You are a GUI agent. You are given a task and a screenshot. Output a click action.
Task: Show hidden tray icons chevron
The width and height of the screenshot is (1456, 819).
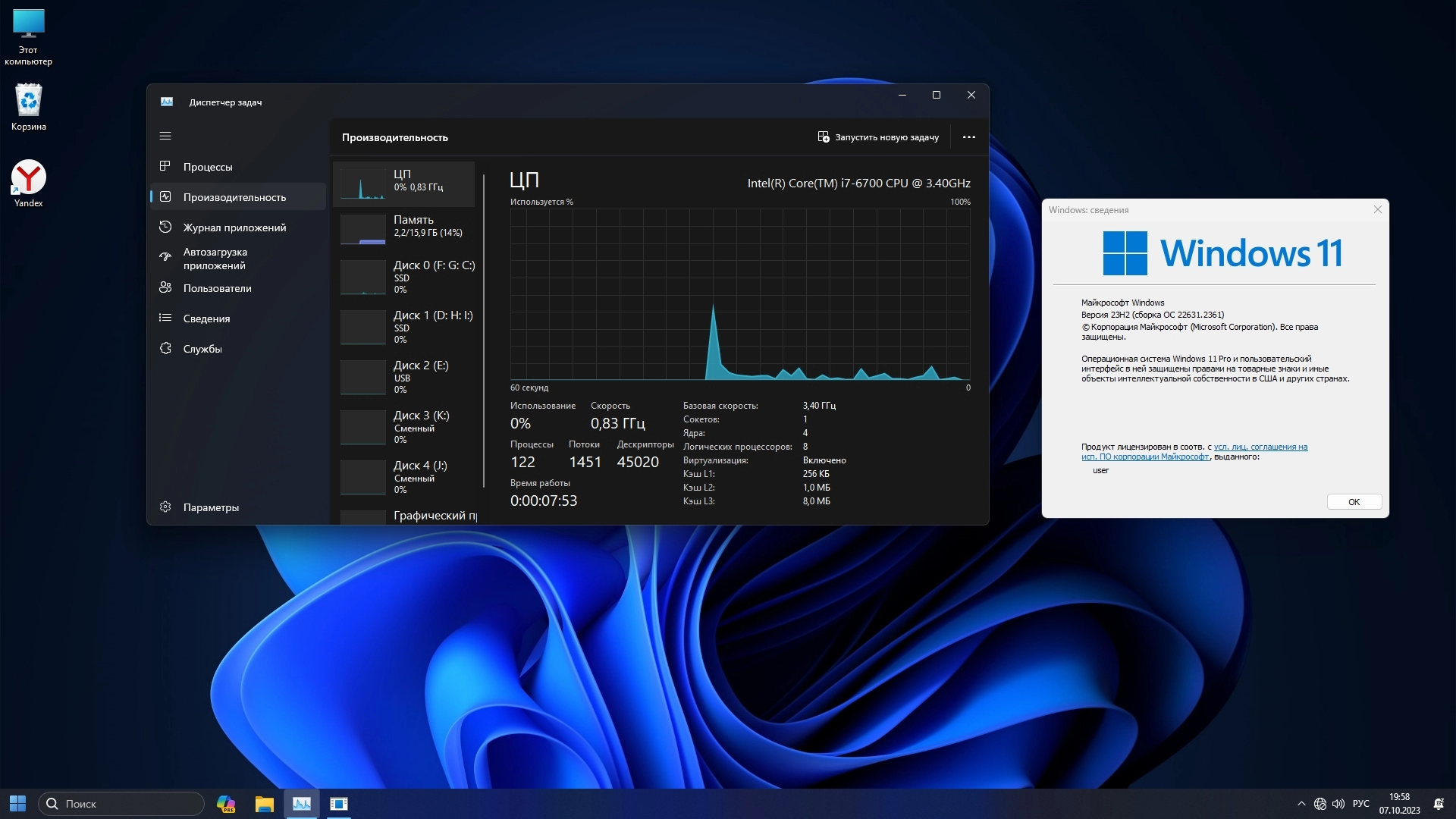coord(1301,804)
